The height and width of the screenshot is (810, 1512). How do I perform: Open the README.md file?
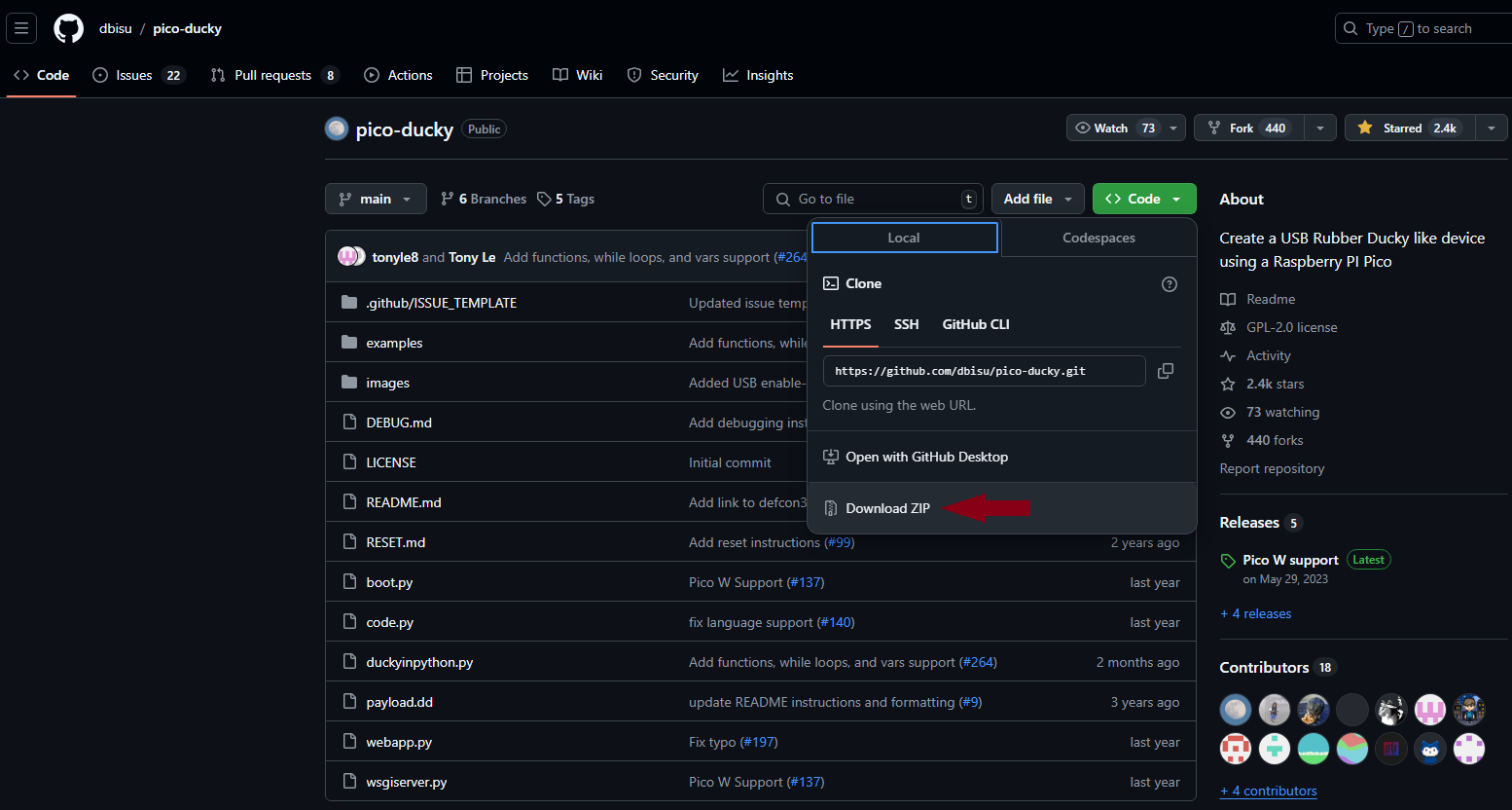coord(404,502)
